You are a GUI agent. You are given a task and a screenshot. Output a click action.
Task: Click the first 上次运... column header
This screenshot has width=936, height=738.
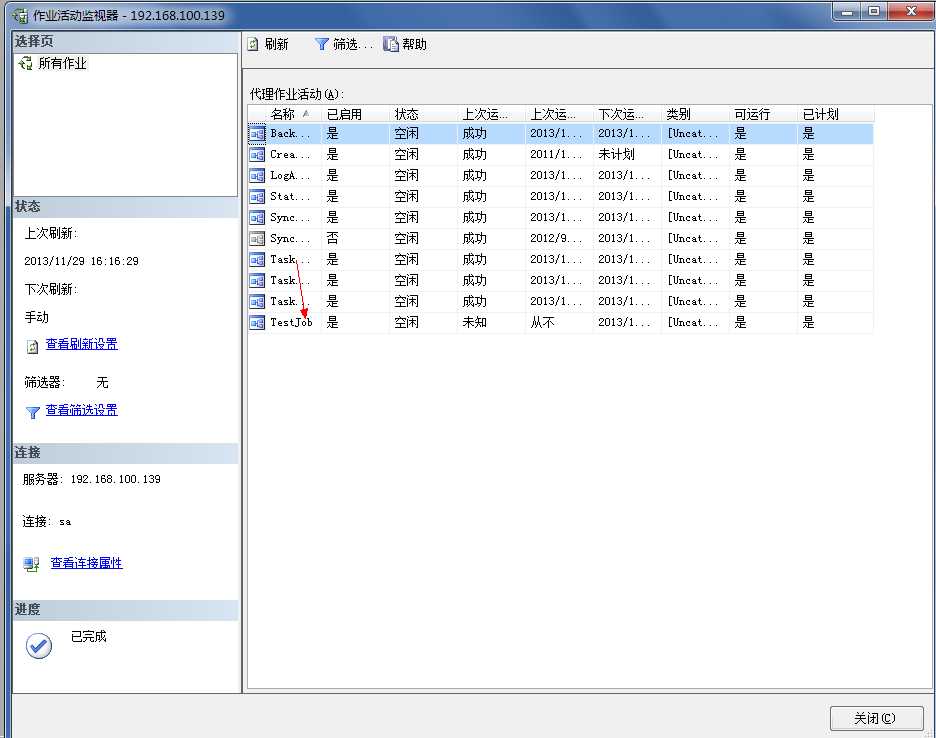point(491,114)
